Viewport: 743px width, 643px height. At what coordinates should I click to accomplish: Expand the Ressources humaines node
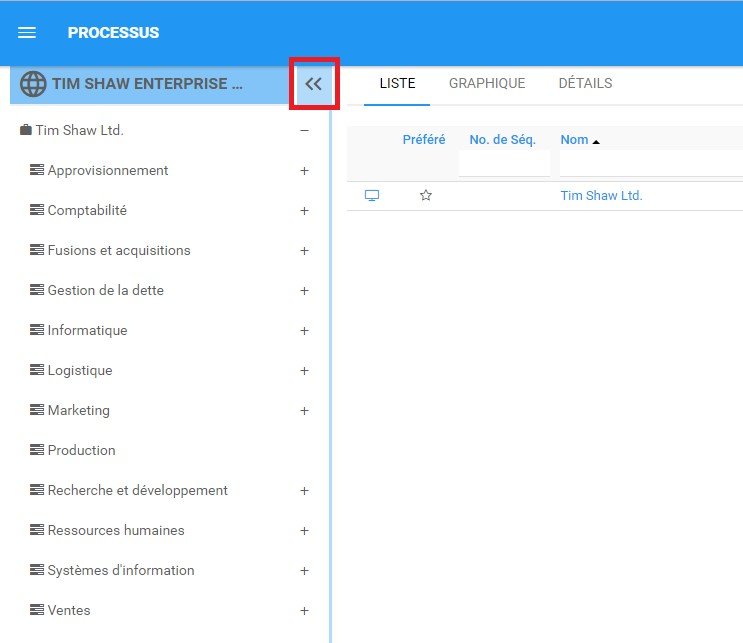(305, 531)
